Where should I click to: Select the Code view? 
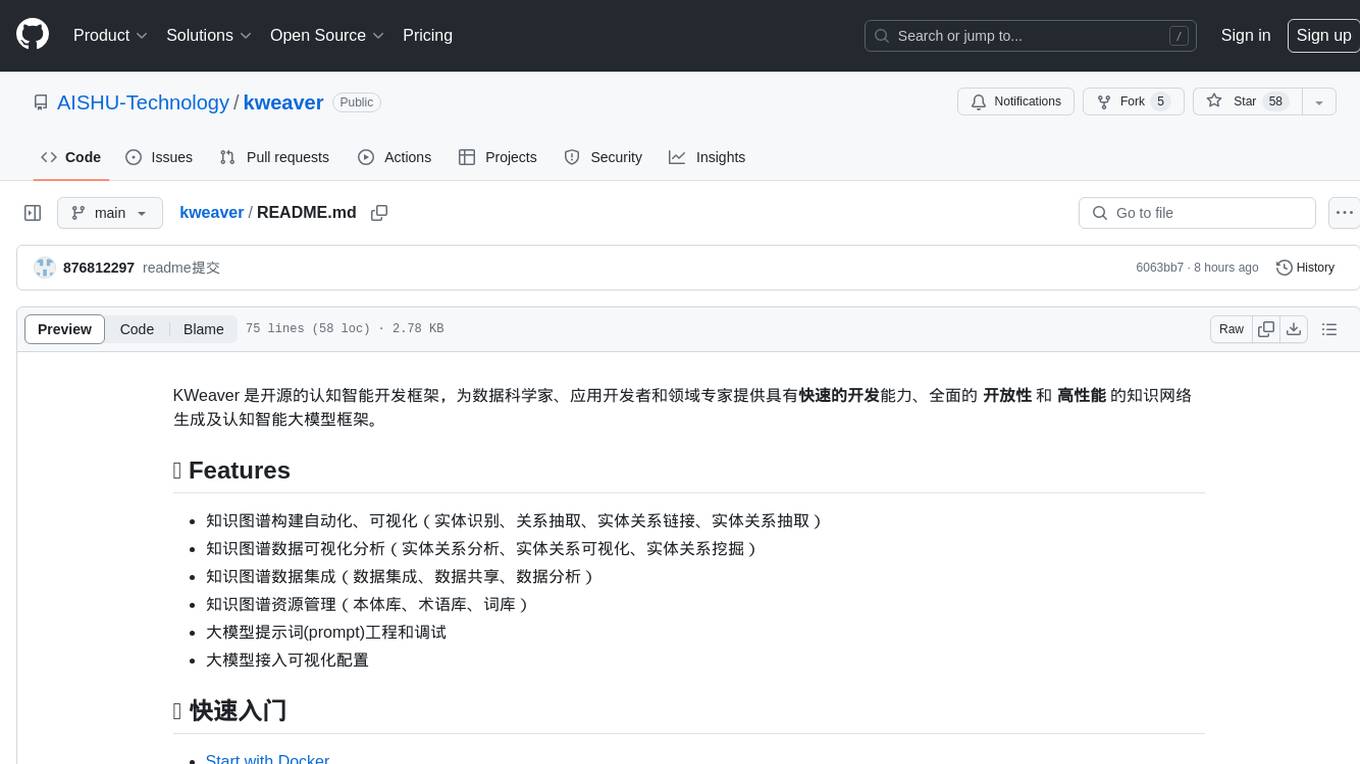click(137, 329)
